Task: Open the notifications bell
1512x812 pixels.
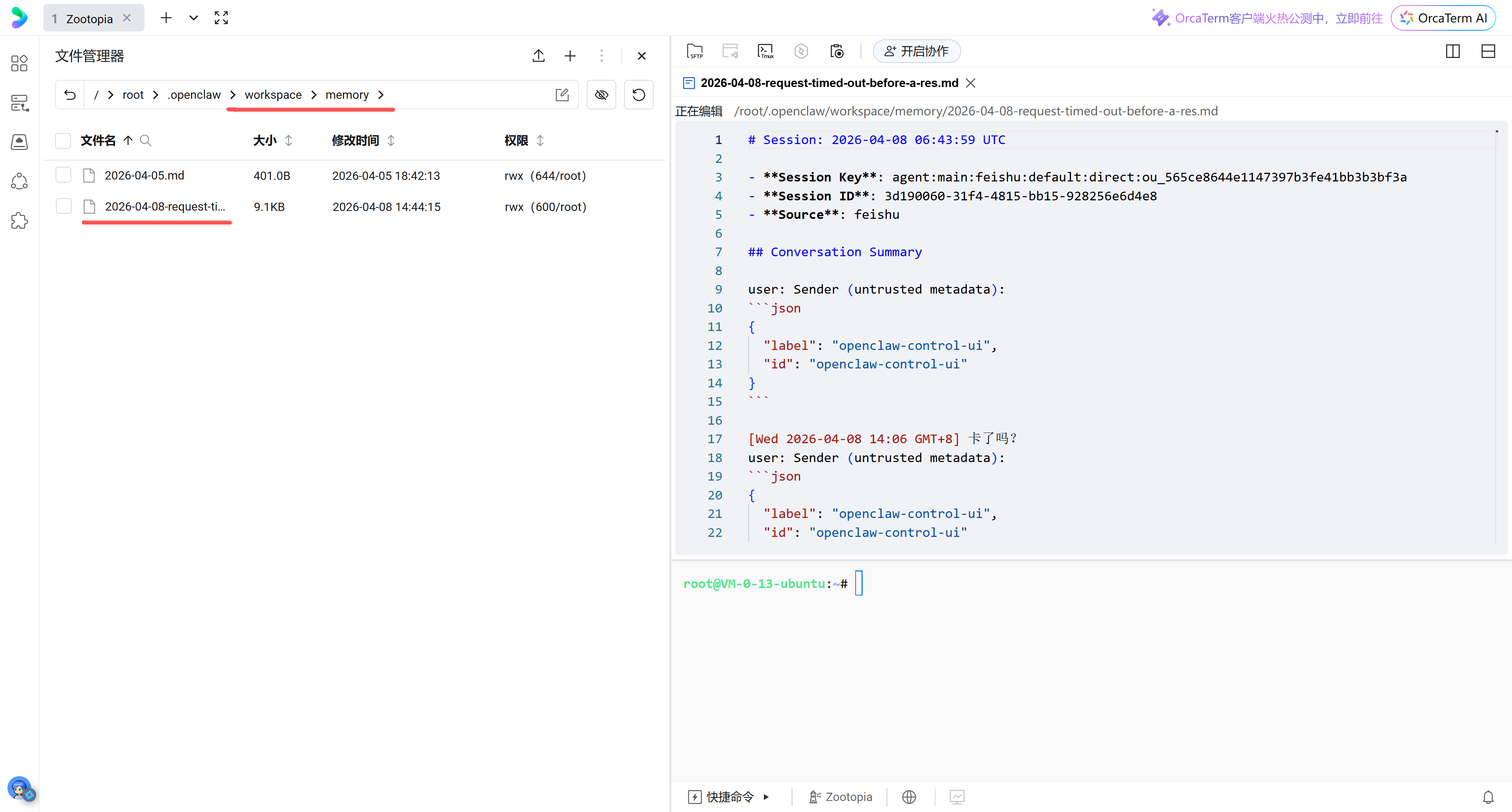Action: coord(1488,797)
